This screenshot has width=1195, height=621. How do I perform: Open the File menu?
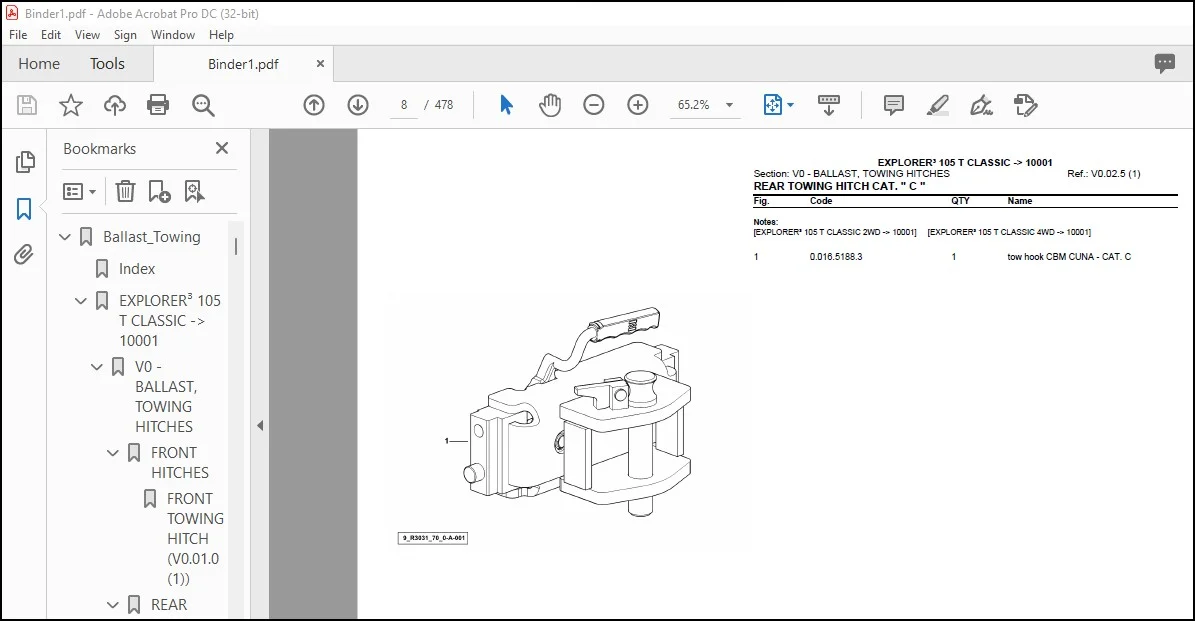click(18, 35)
